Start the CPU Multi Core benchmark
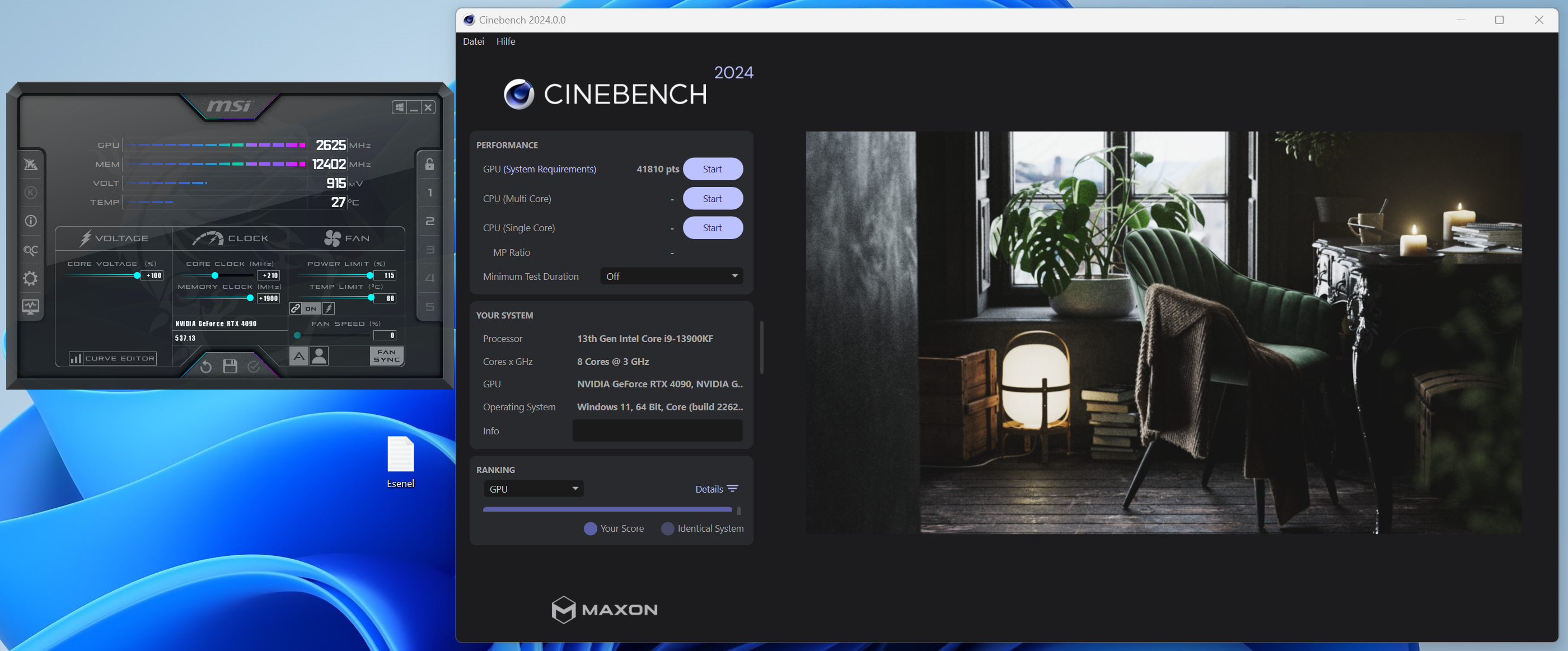This screenshot has height=651, width=1568. pos(712,198)
